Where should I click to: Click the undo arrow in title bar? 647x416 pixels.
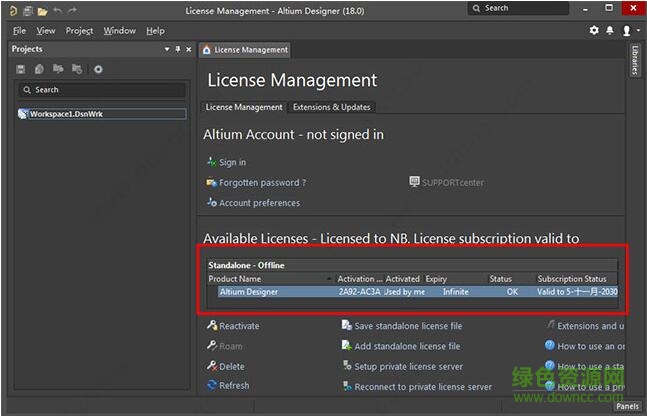point(57,10)
